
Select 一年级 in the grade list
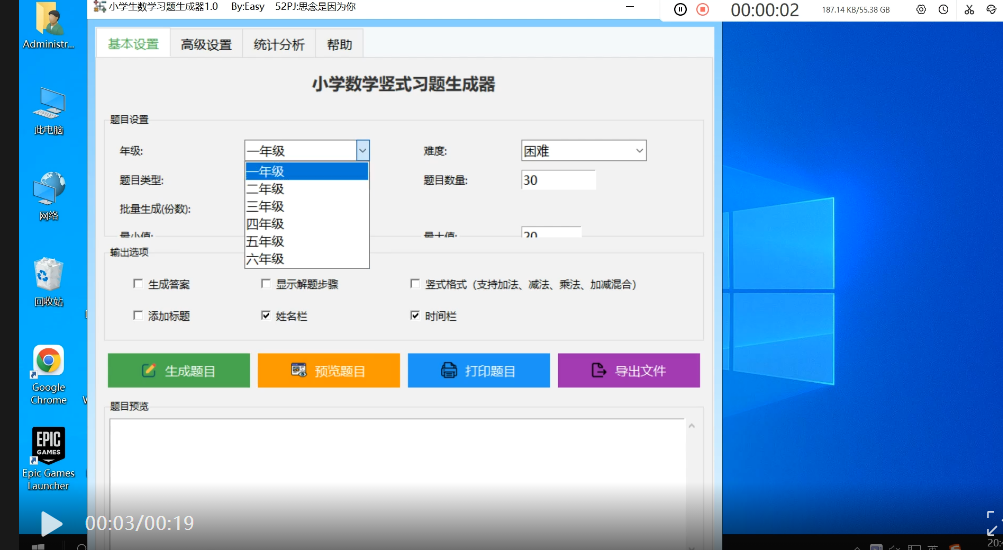307,171
